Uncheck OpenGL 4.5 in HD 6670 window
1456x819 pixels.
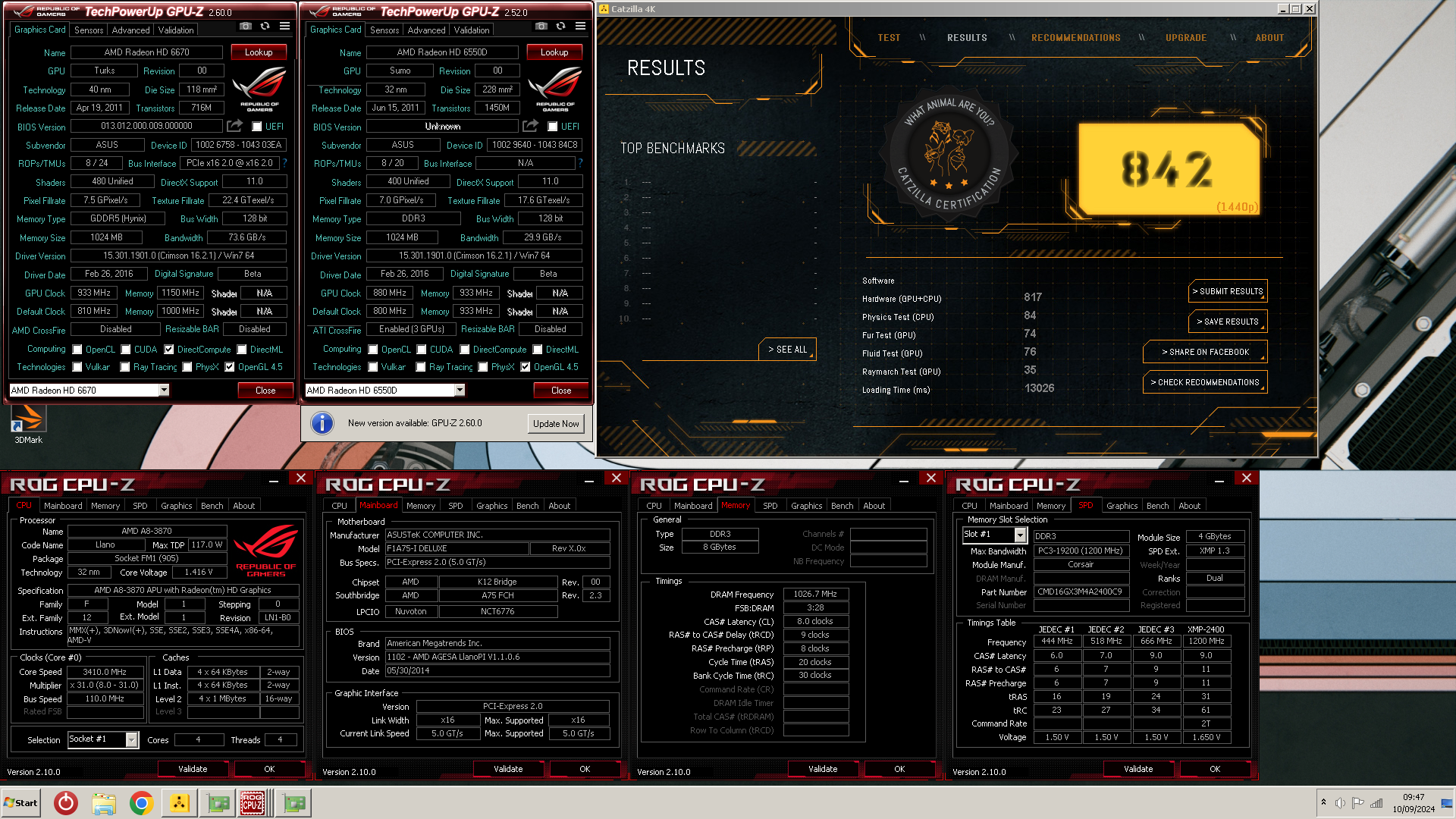pyautogui.click(x=229, y=367)
